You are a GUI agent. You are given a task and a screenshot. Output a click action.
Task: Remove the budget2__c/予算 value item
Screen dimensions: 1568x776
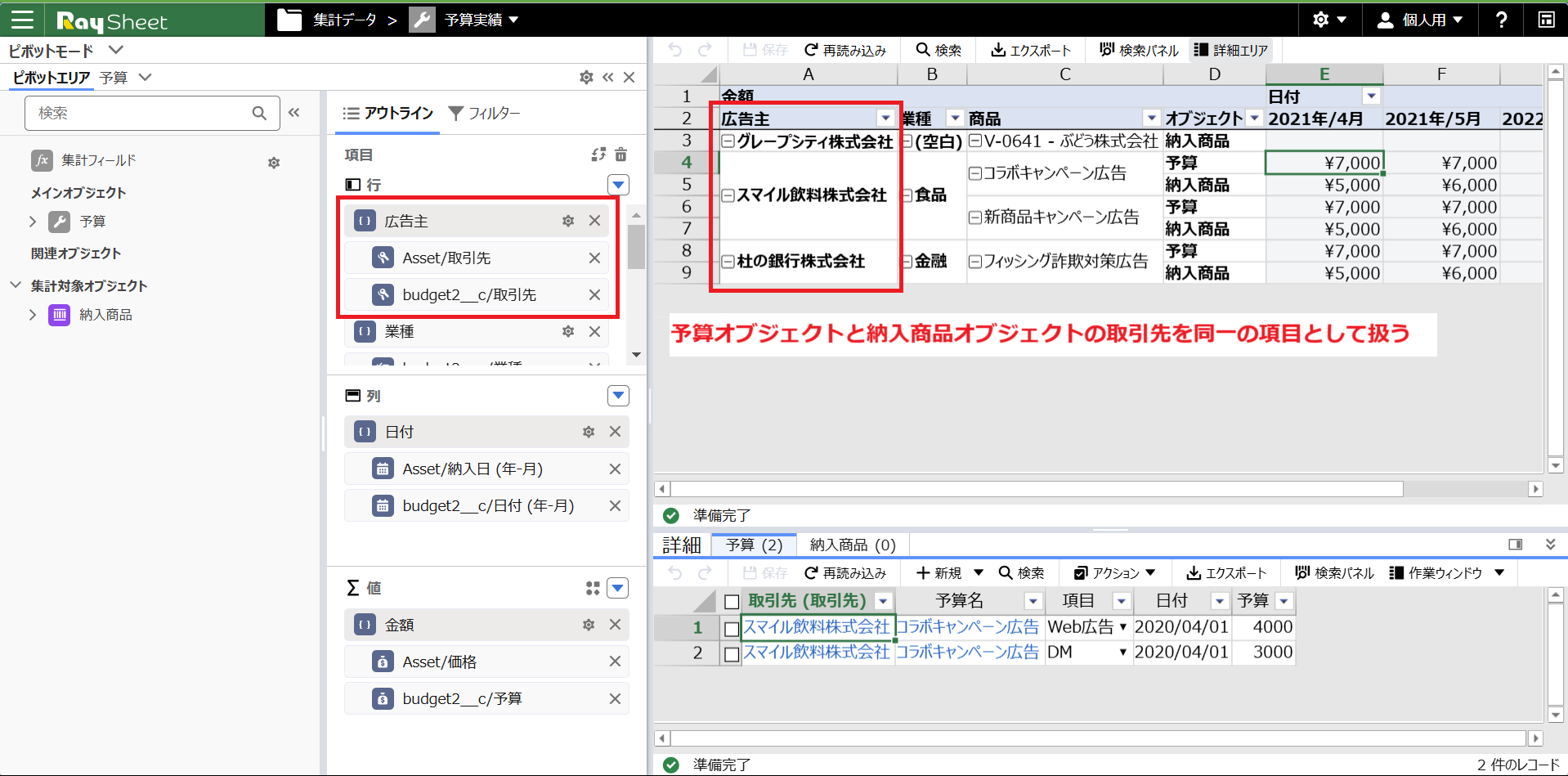(x=615, y=699)
